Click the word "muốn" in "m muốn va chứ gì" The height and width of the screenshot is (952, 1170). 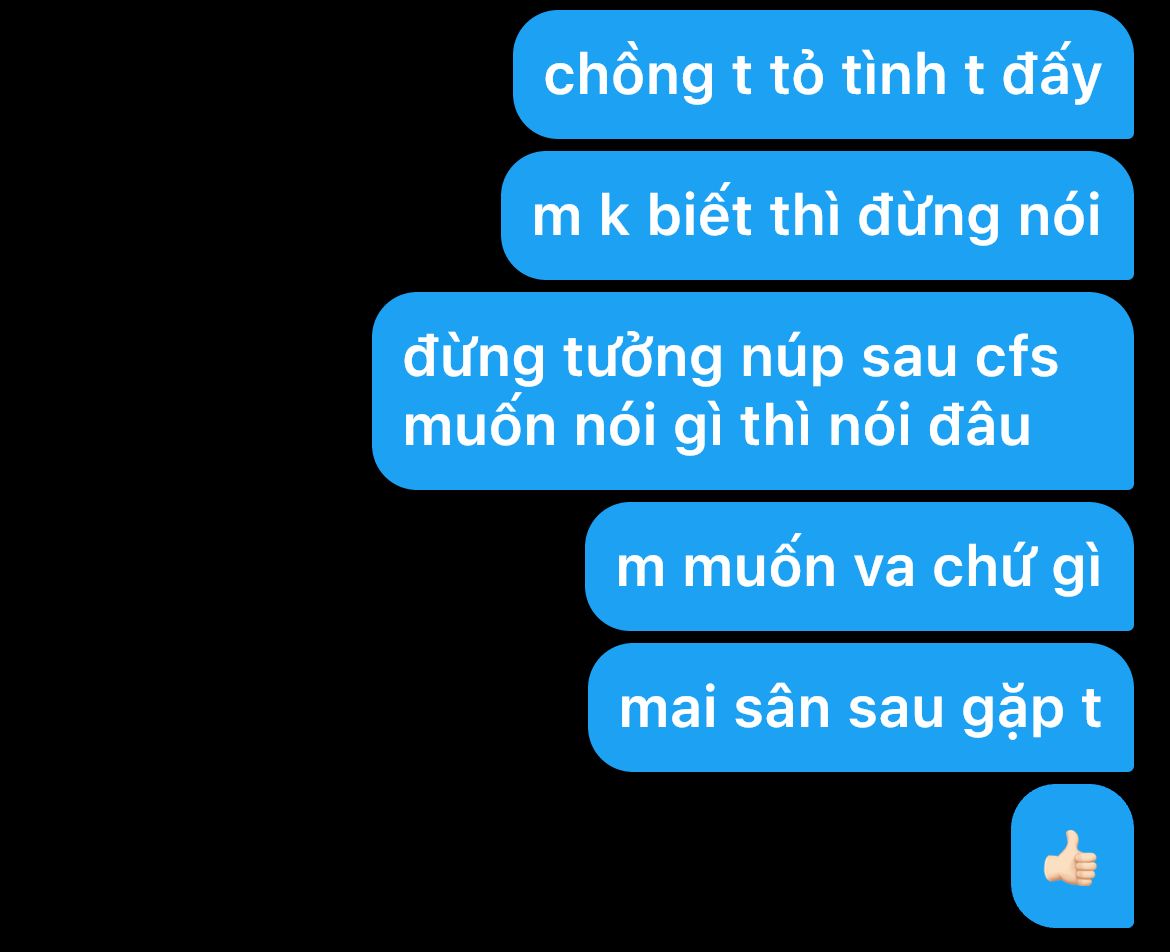pyautogui.click(x=760, y=566)
